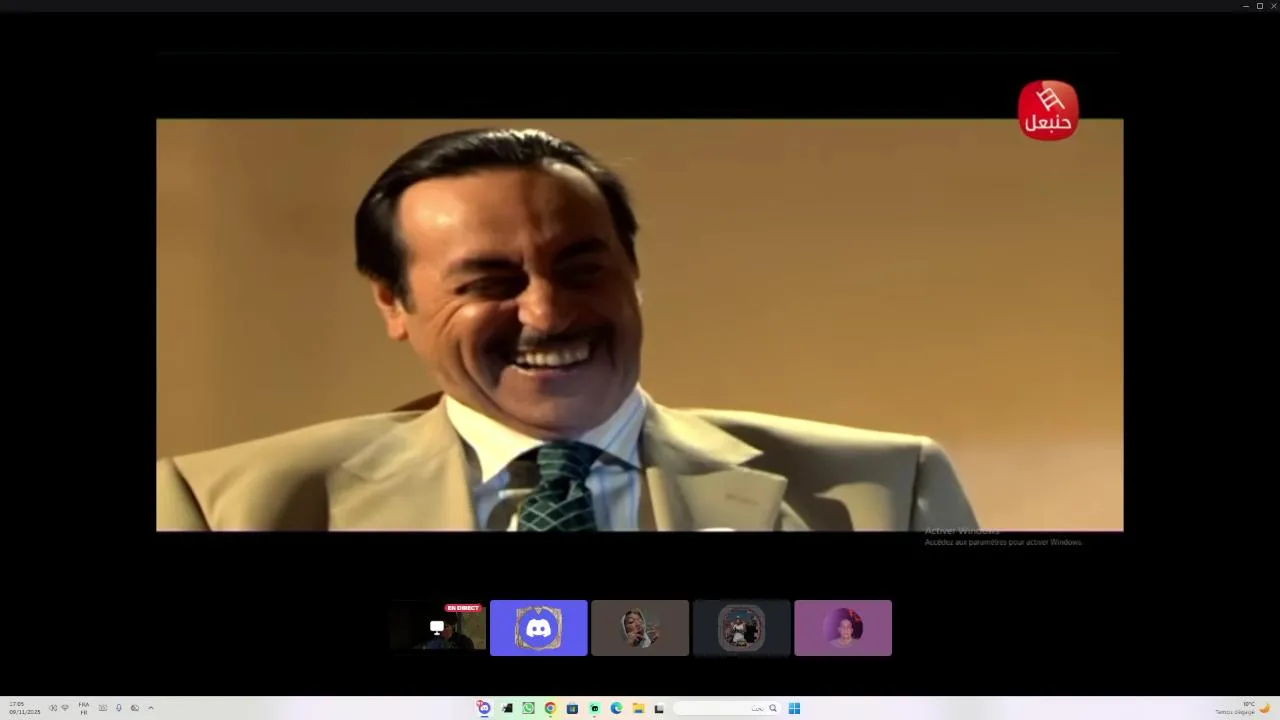Open the clock showing 17:05
Viewport: 1280px width, 720px height.
25,708
